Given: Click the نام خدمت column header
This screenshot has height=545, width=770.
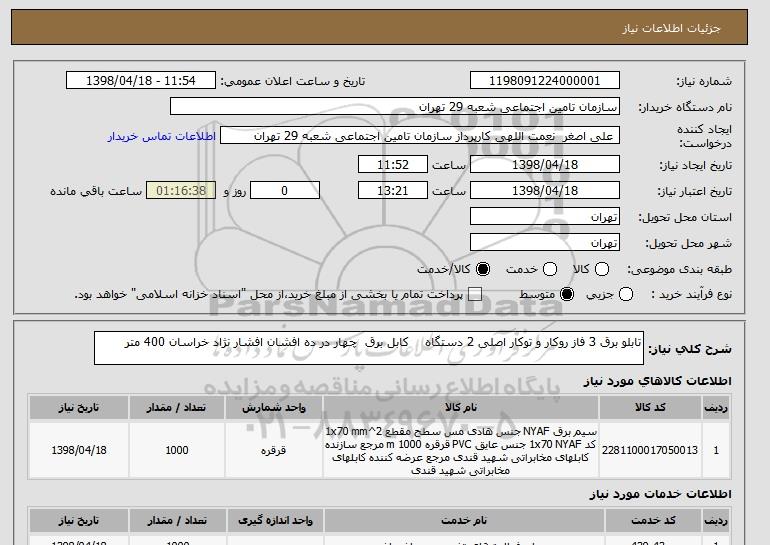Looking at the screenshot, I should click(464, 520).
